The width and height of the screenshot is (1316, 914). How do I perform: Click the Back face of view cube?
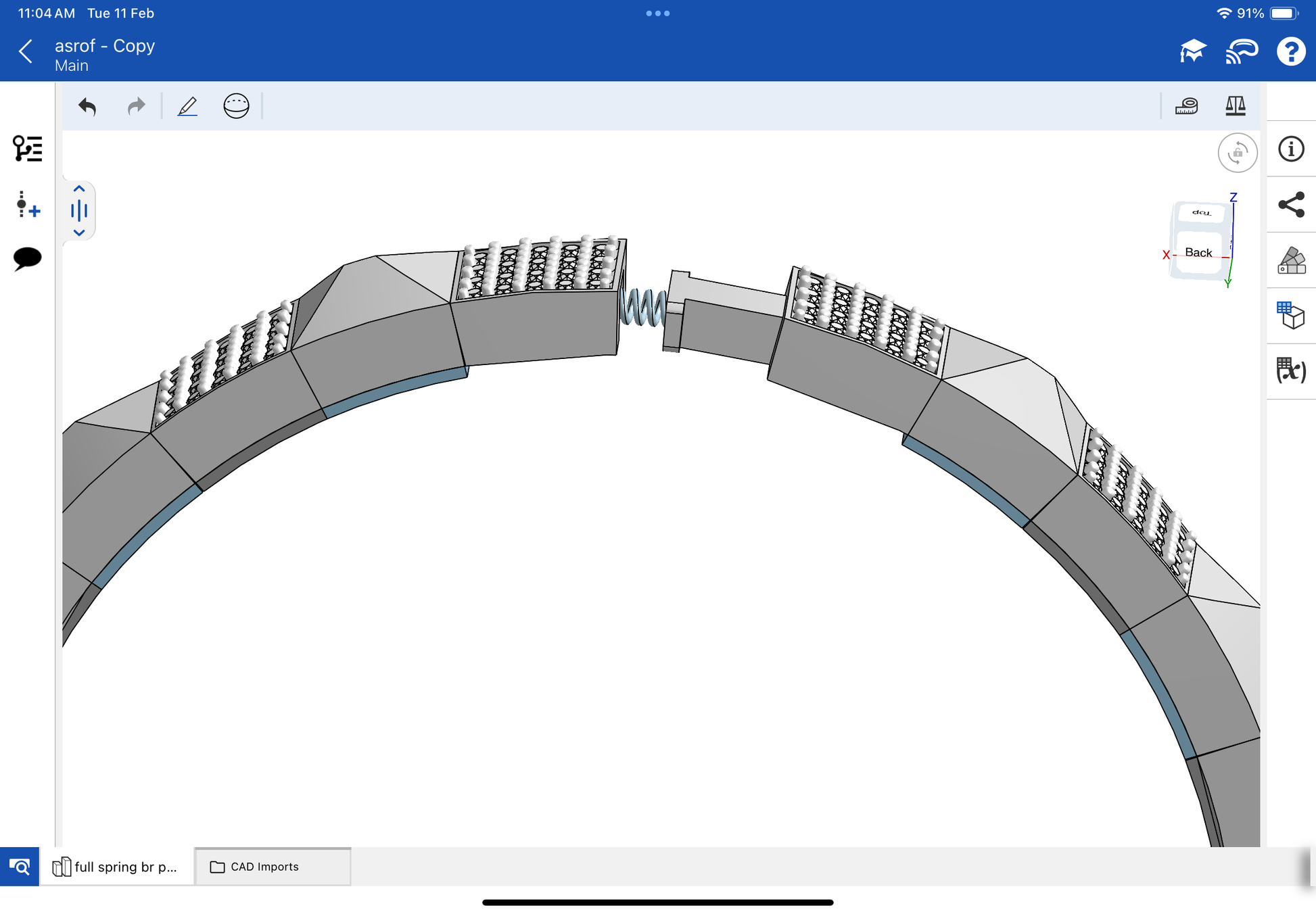coord(1198,253)
